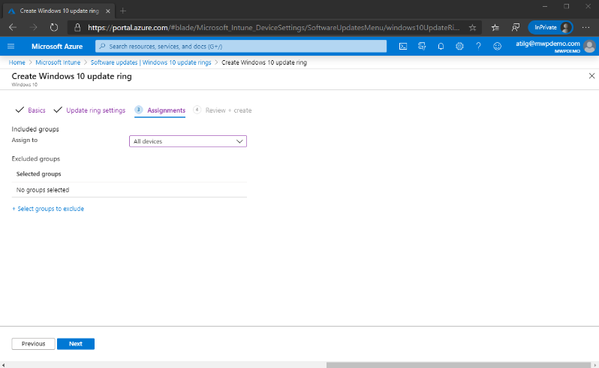Click the 'Assign to' label

pyautogui.click(x=24, y=140)
